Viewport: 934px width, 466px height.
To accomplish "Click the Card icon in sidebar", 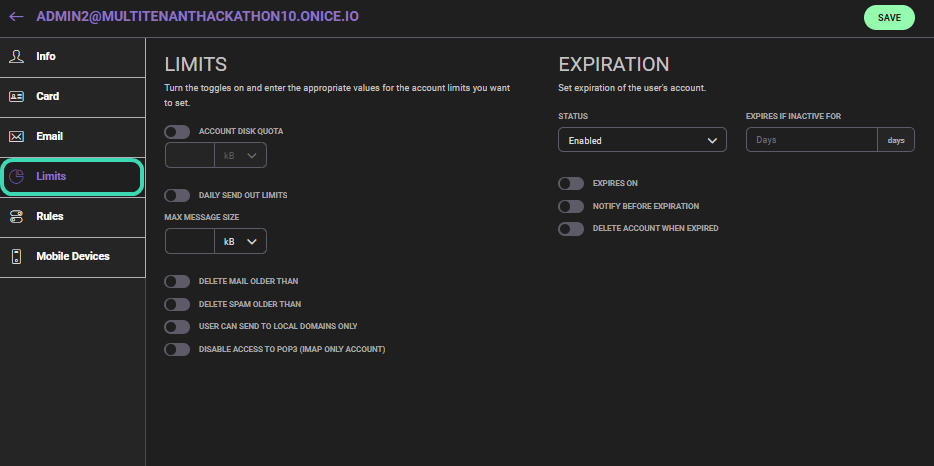I will tap(16, 97).
